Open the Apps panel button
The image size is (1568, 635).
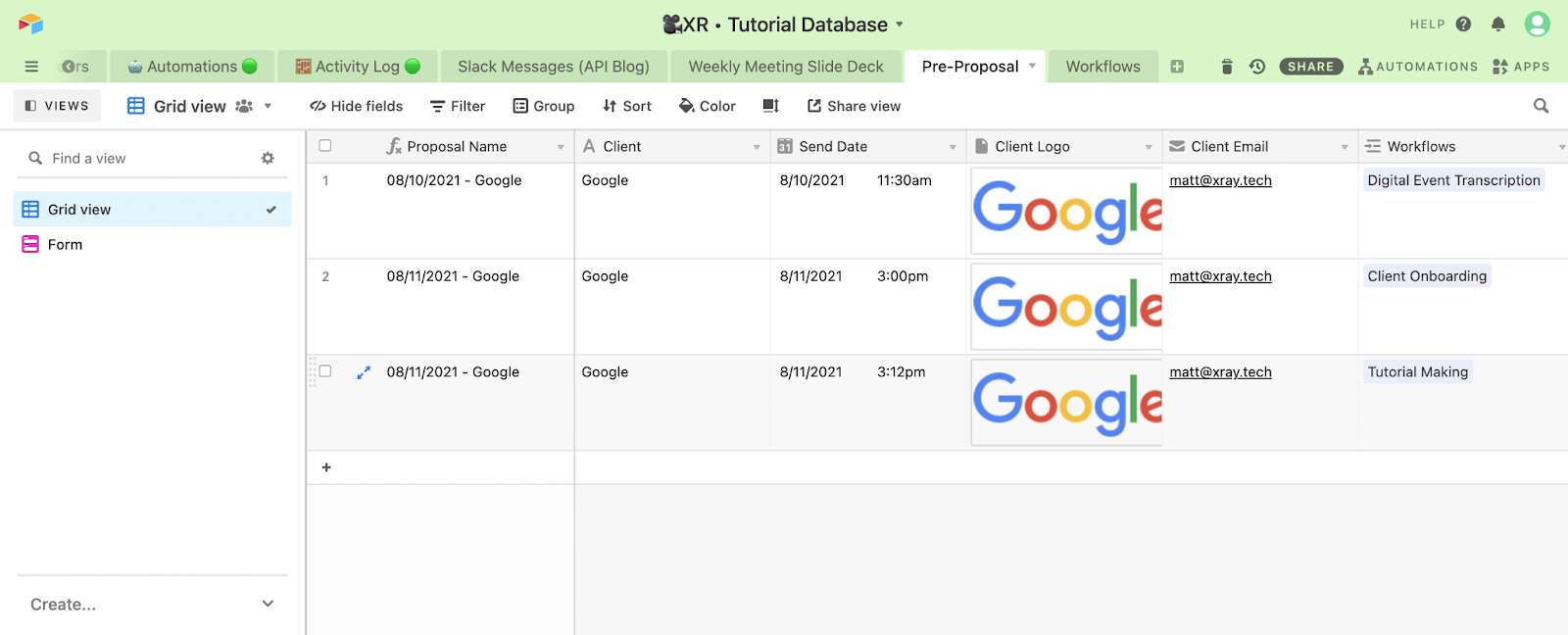[1521, 67]
